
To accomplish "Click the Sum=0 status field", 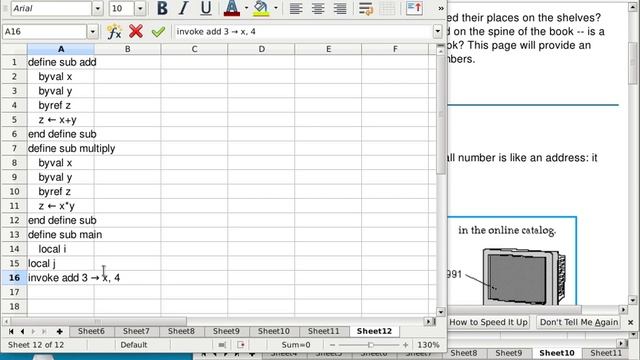I will coord(296,345).
